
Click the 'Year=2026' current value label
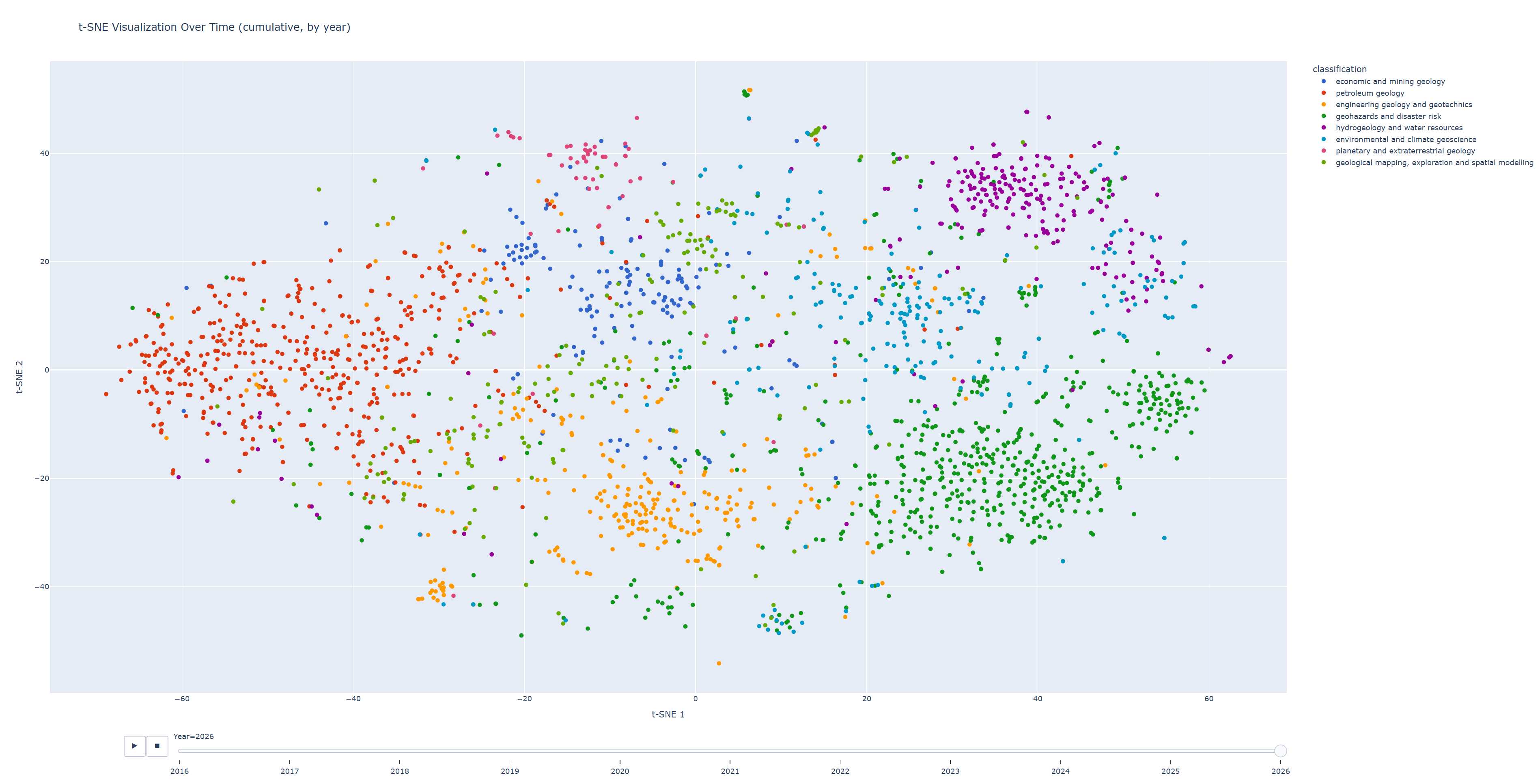[x=194, y=736]
